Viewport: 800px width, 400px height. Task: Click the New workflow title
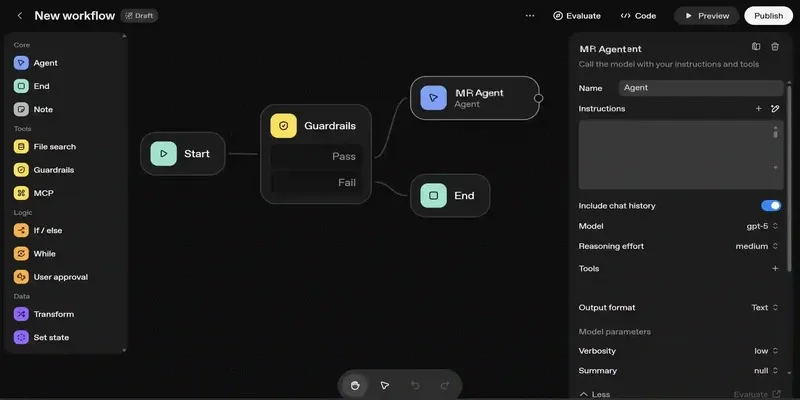tap(74, 16)
